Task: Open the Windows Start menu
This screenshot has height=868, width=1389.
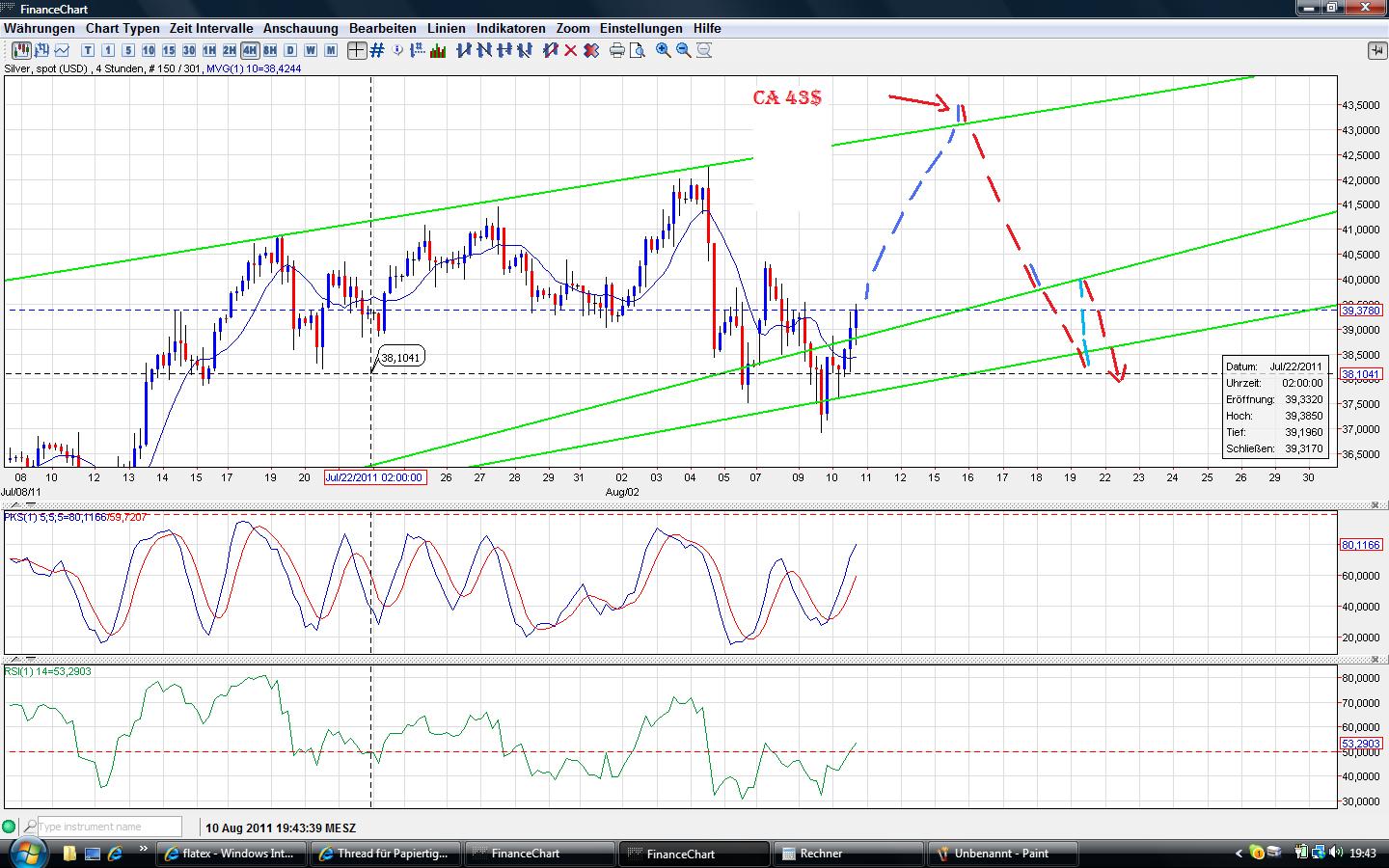Action: (x=27, y=853)
